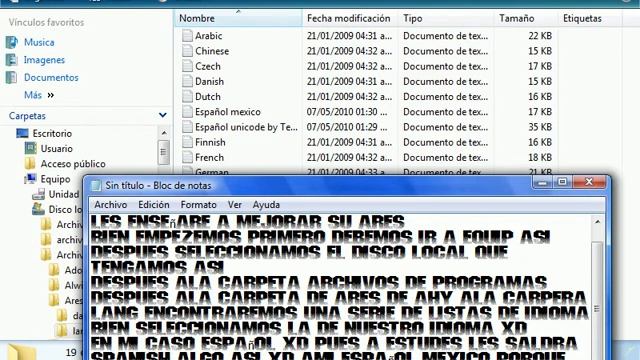This screenshot has height=360, width=640.
Task: Click the Dutch file name
Action: (x=208, y=97)
